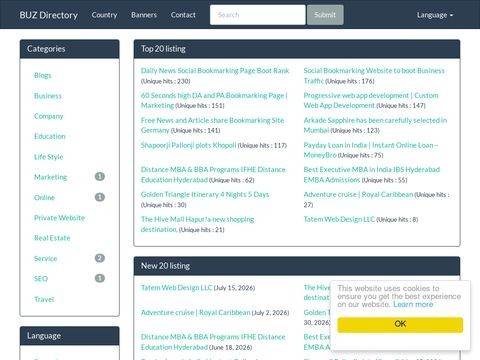480x360 pixels.
Task: Open the Blogs category
Action: coord(43,75)
